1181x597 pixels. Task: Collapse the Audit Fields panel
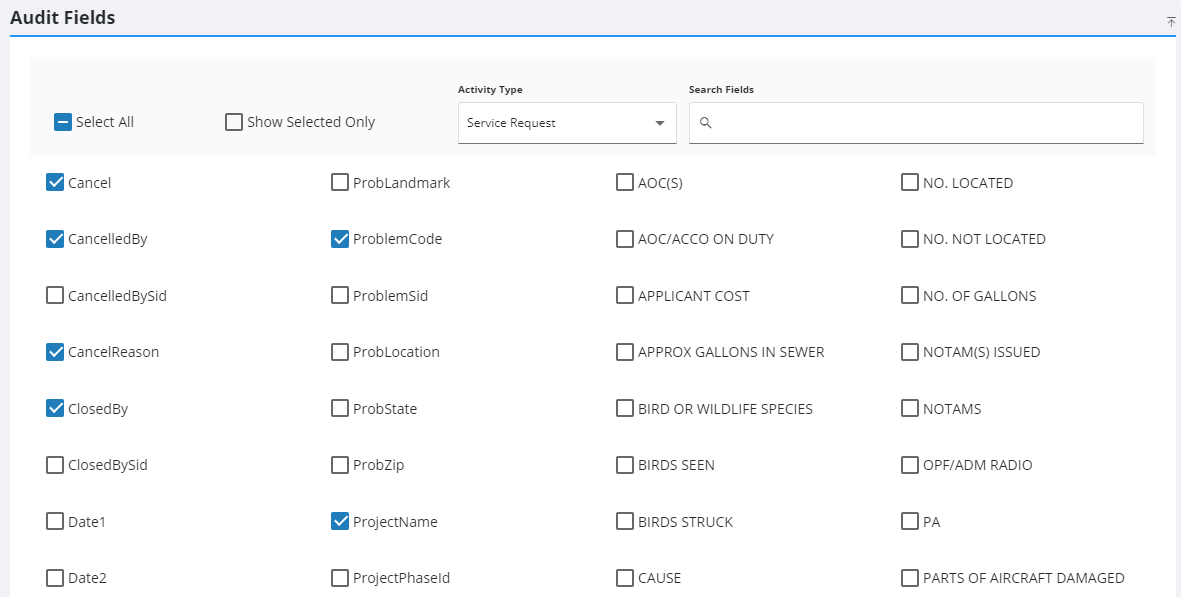click(1170, 20)
